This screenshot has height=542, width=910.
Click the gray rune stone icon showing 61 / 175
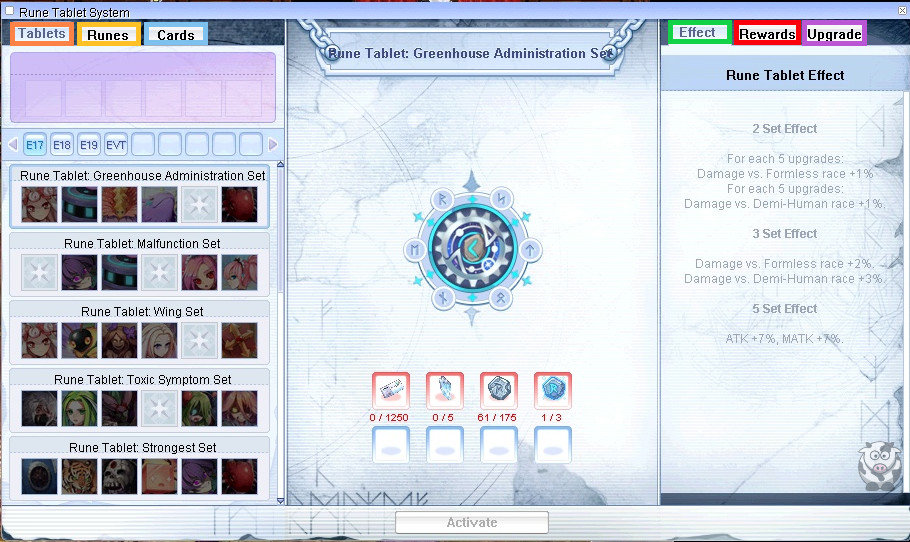(x=499, y=391)
